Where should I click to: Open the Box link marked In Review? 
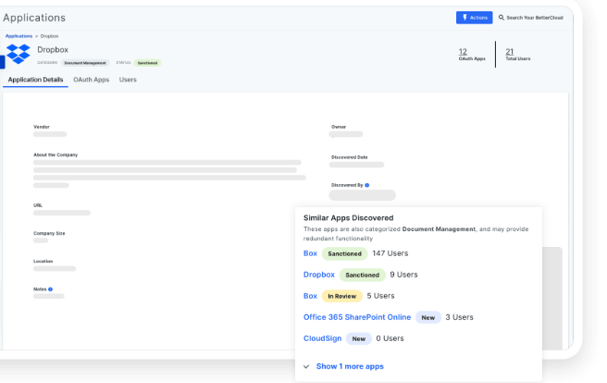tap(310, 296)
